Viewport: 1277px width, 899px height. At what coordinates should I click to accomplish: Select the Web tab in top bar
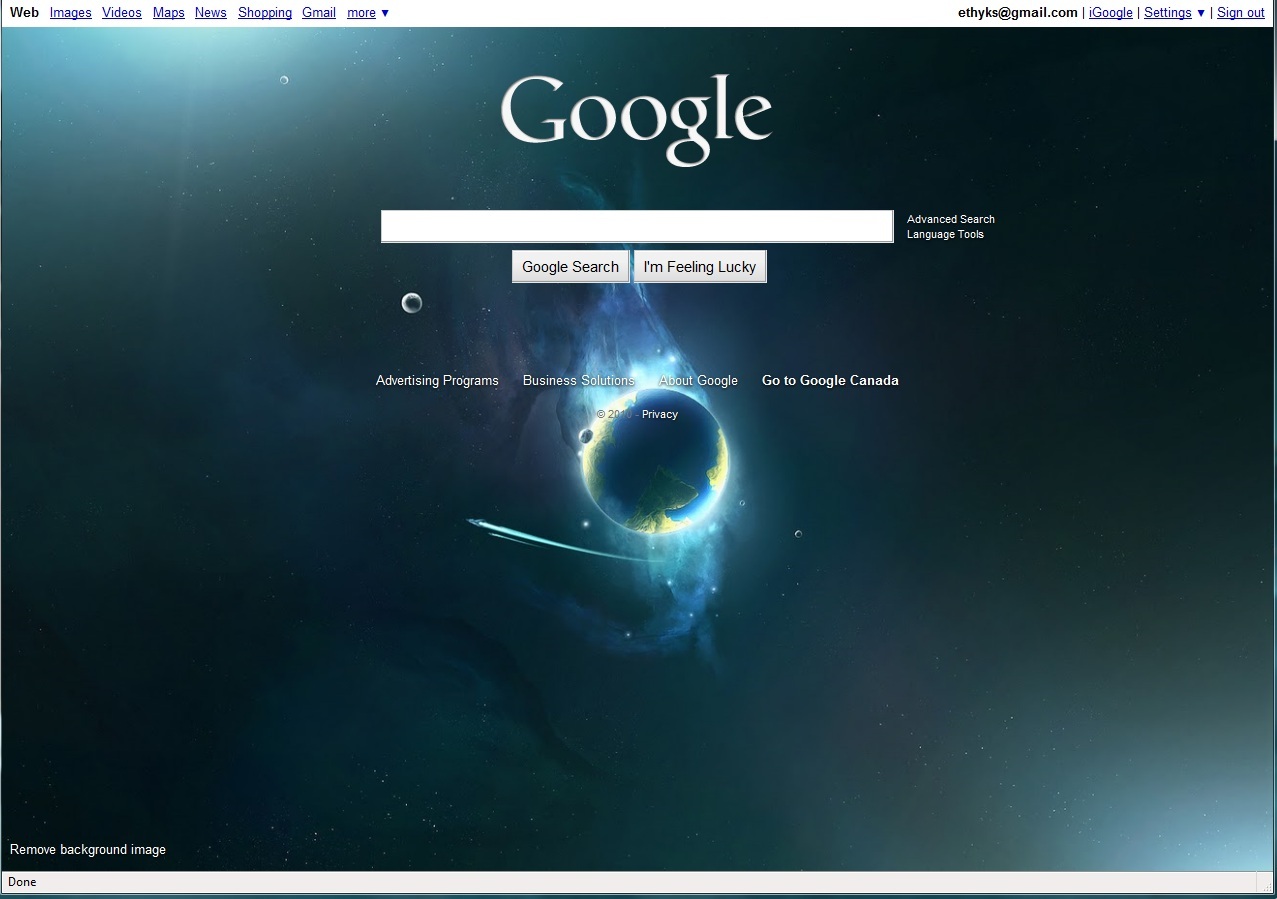(x=24, y=13)
